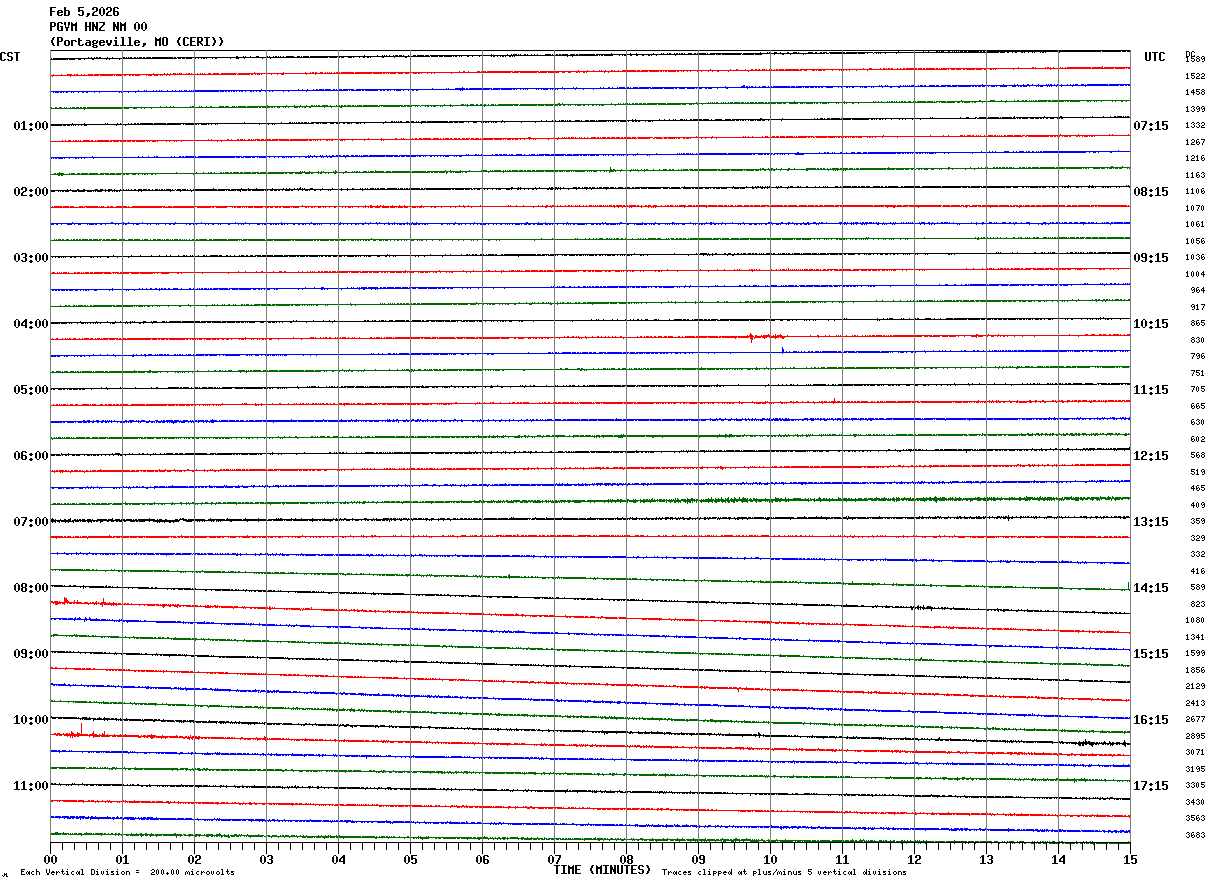Select the '08:00' CST time label
1210x886 pixels.
click(x=30, y=588)
